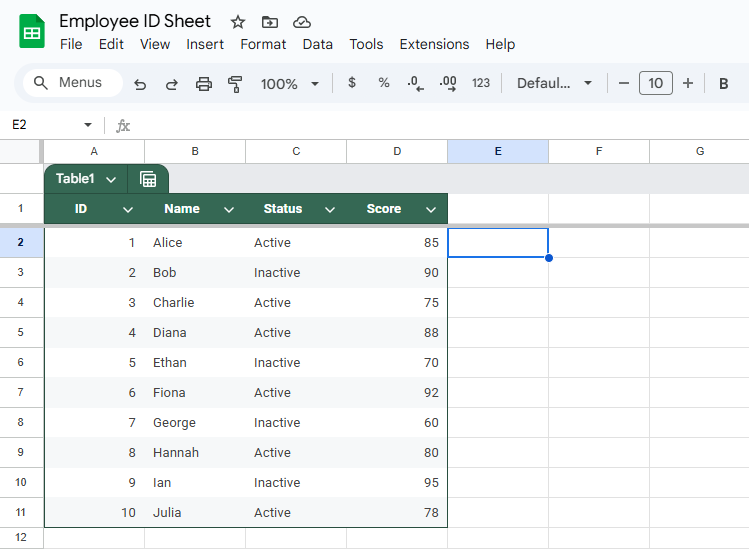Image resolution: width=749 pixels, height=549 pixels.
Task: Redo the last action
Action: pyautogui.click(x=171, y=84)
